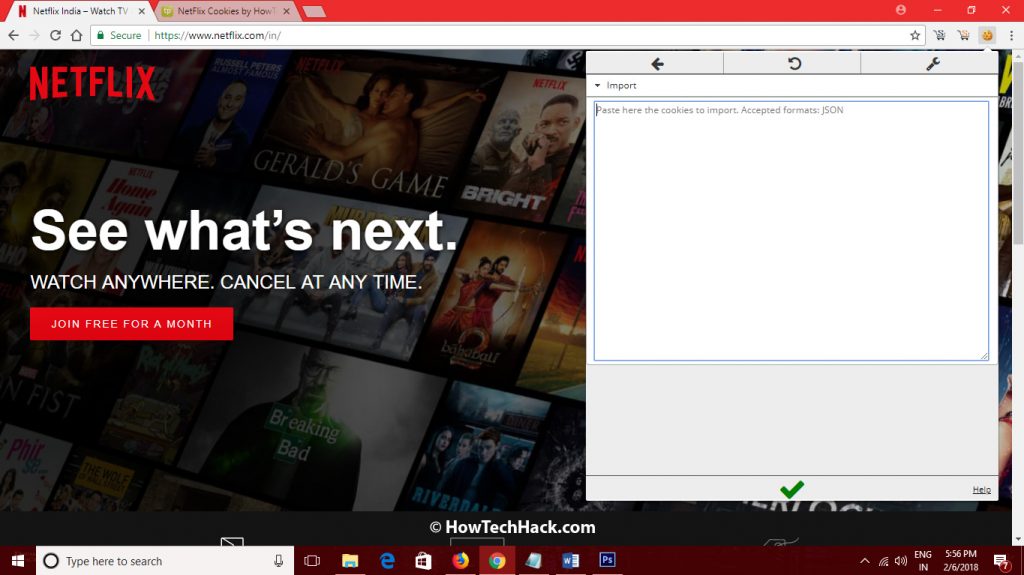Launch Firefox from taskbar
Screen dimensions: 1024x575
click(460, 561)
